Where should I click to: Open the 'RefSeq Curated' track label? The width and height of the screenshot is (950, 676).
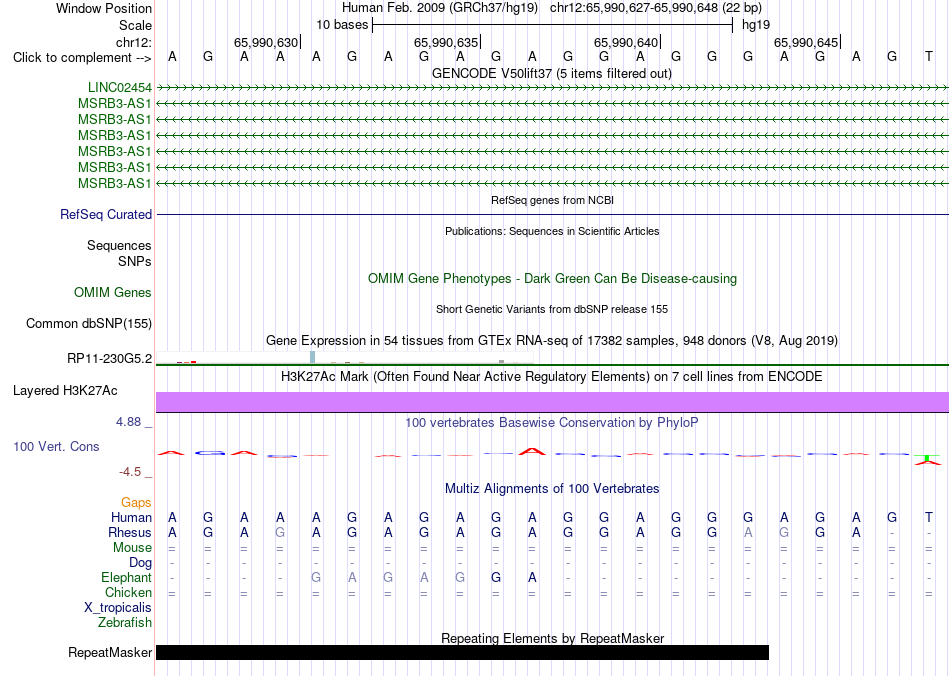click(106, 214)
